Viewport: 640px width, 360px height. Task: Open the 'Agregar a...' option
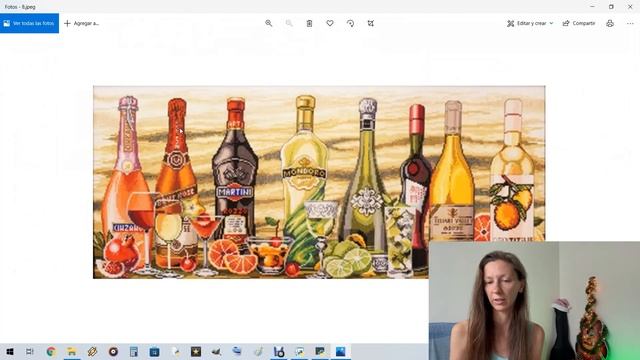[82, 23]
